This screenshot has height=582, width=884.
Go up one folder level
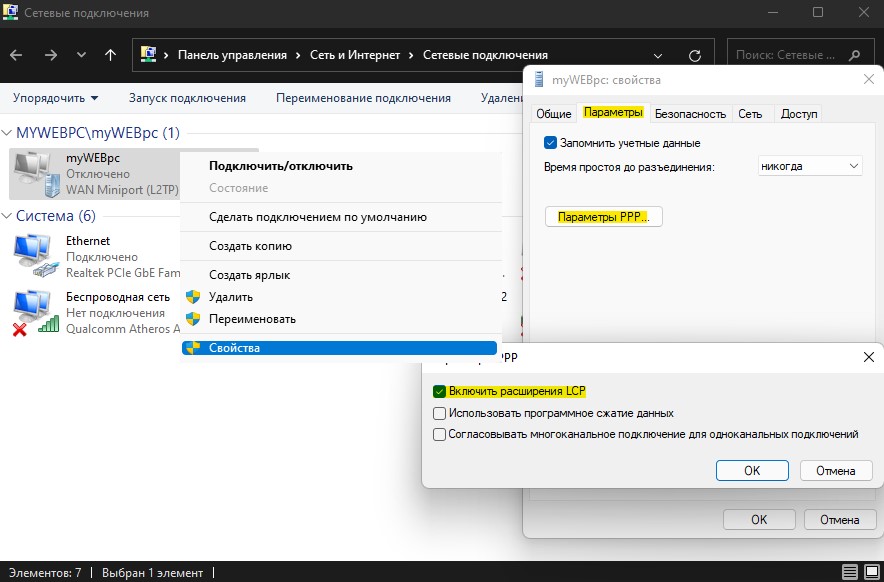point(110,55)
